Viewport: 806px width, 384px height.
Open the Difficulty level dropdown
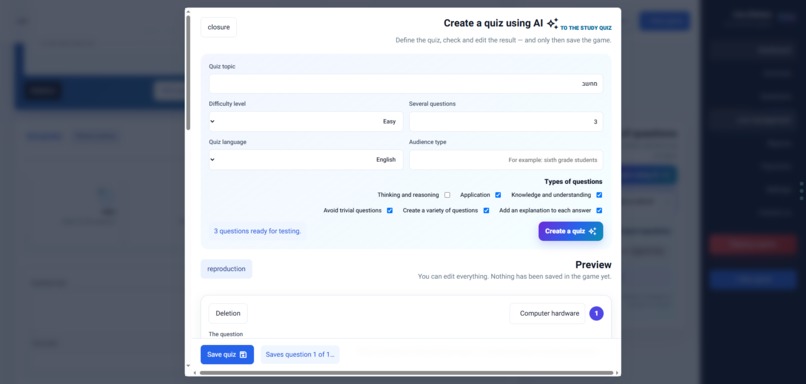(306, 122)
